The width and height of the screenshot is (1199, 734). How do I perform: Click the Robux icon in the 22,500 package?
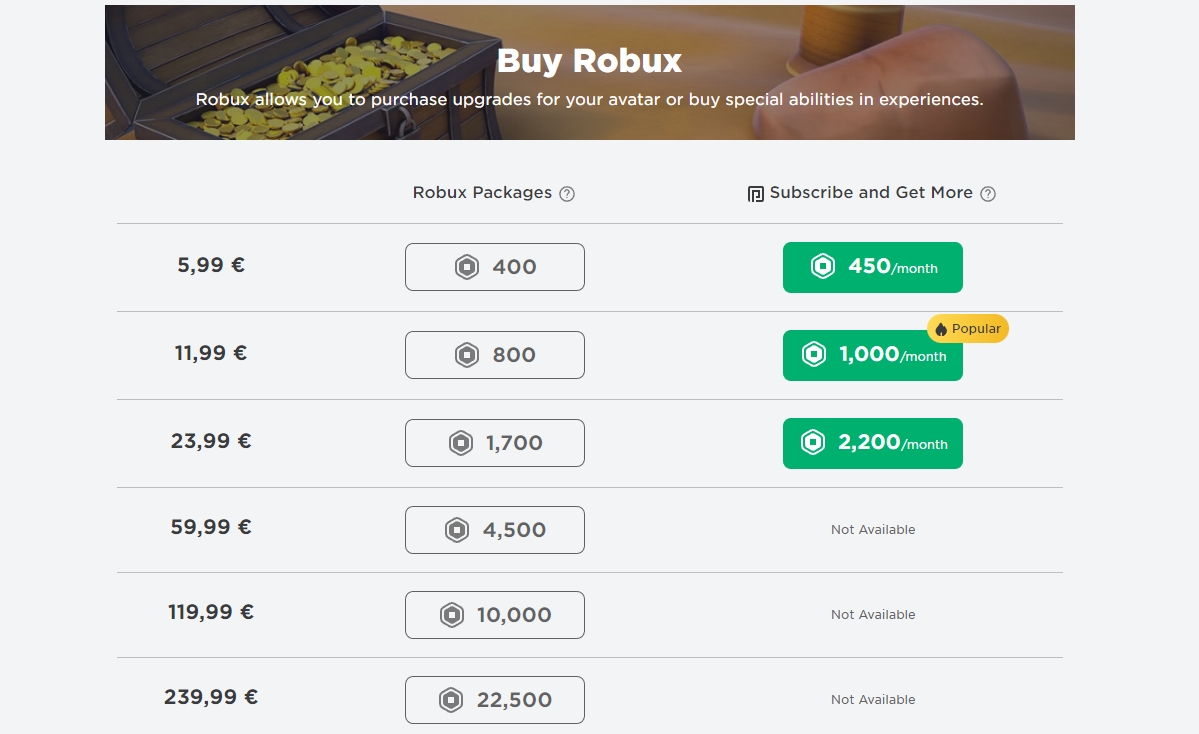(452, 700)
